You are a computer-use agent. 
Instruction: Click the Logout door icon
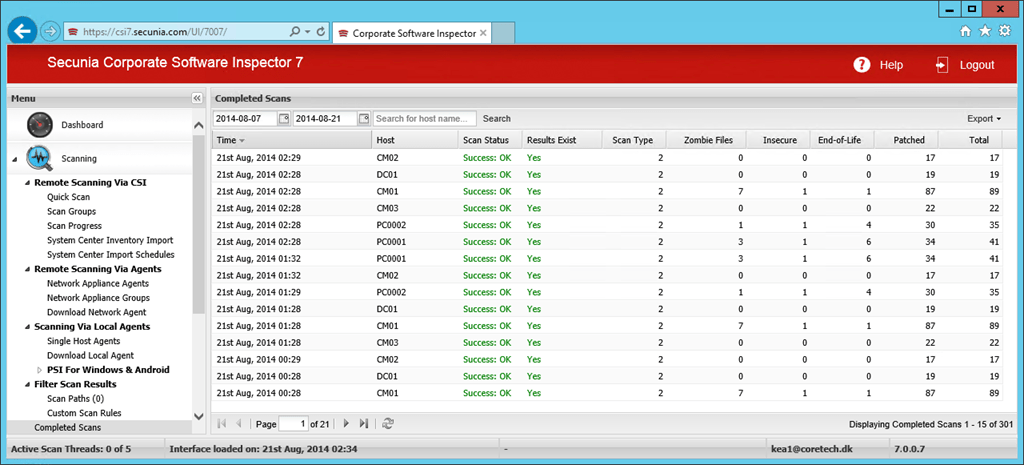[x=942, y=65]
